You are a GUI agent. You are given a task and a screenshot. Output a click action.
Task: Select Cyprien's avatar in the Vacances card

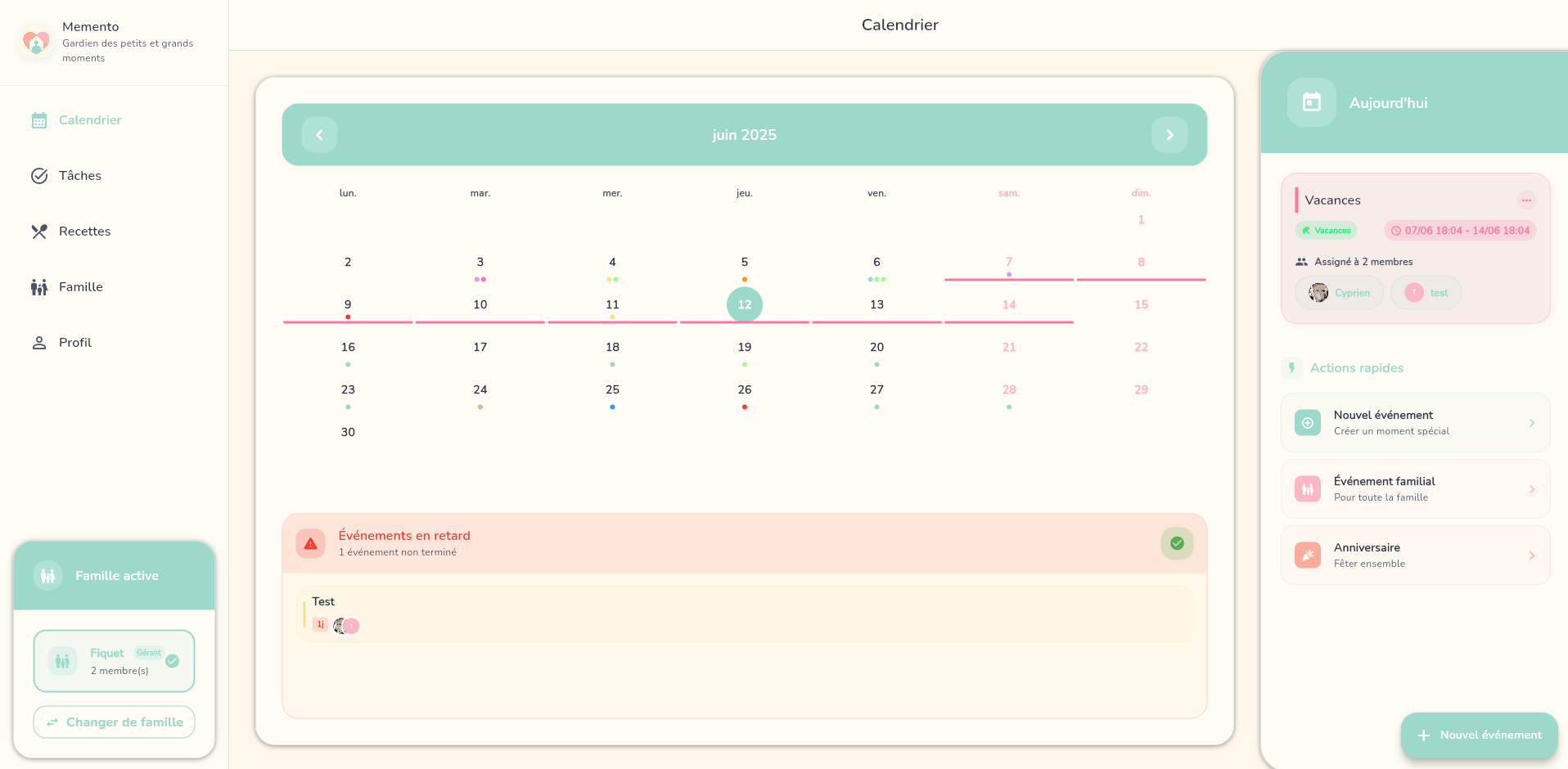coord(1318,292)
